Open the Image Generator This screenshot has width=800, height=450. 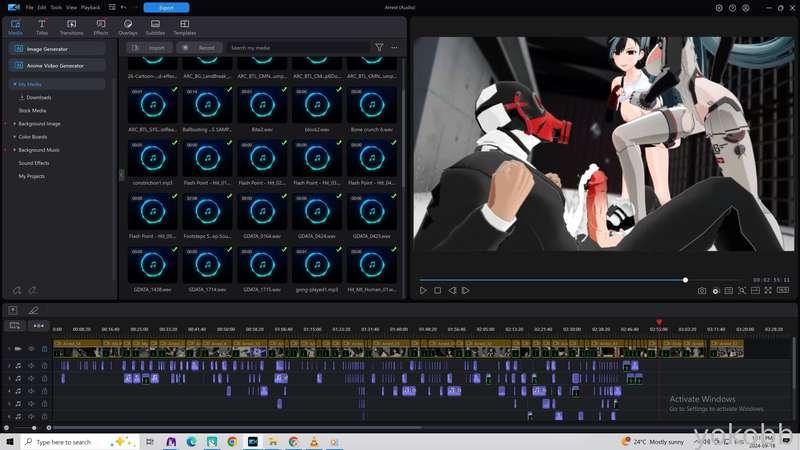click(57, 49)
